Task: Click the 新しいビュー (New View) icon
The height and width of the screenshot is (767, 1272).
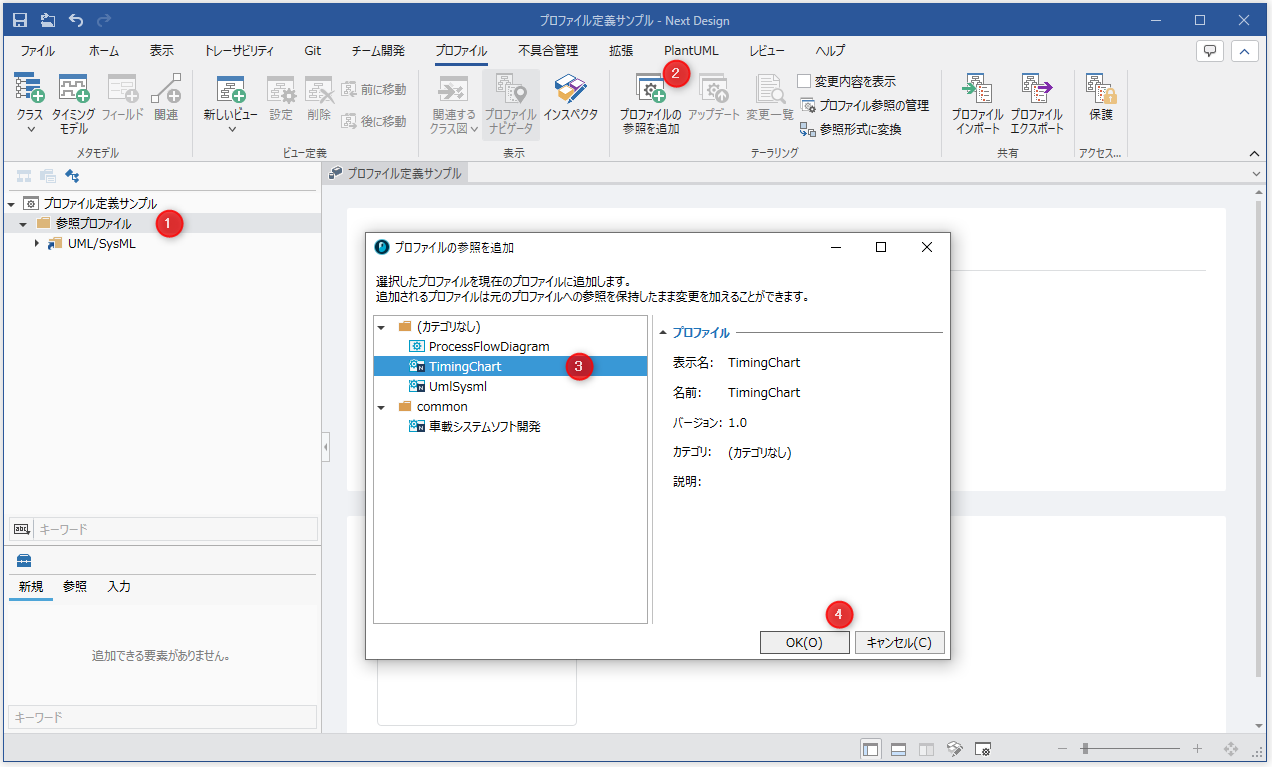Action: click(231, 88)
